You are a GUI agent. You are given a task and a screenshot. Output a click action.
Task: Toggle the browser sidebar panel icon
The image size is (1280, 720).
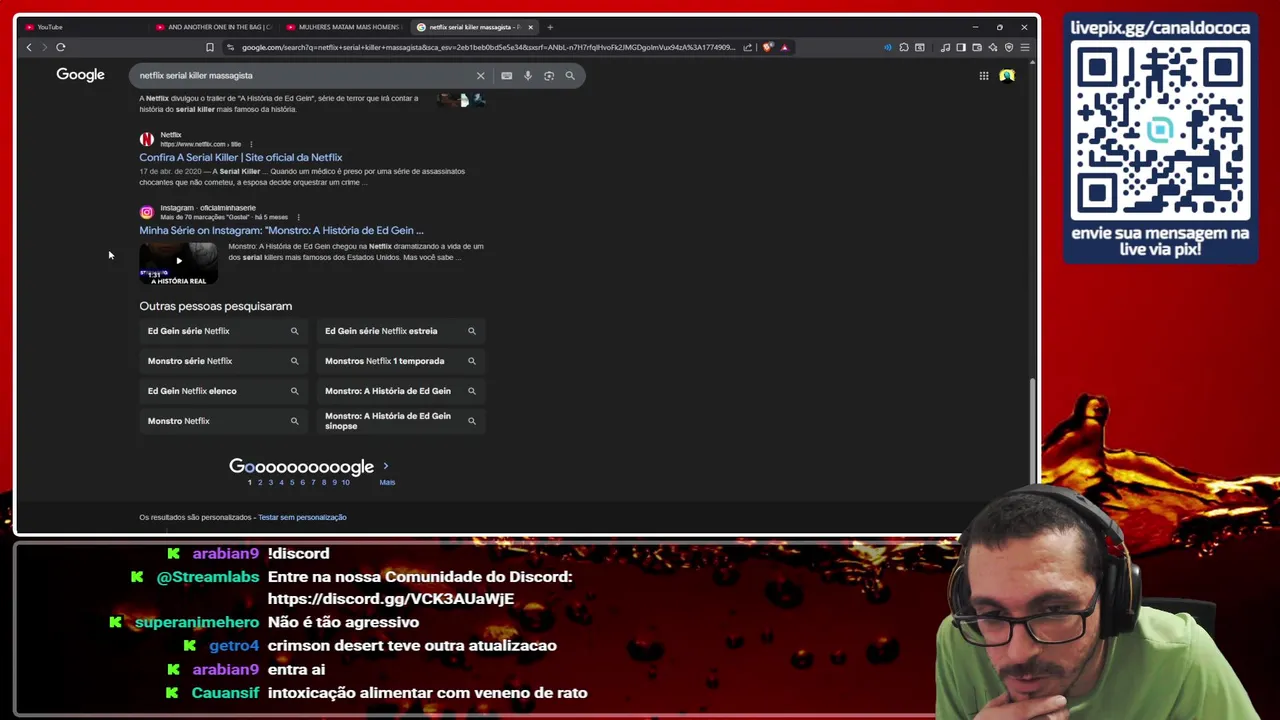[x=961, y=47]
